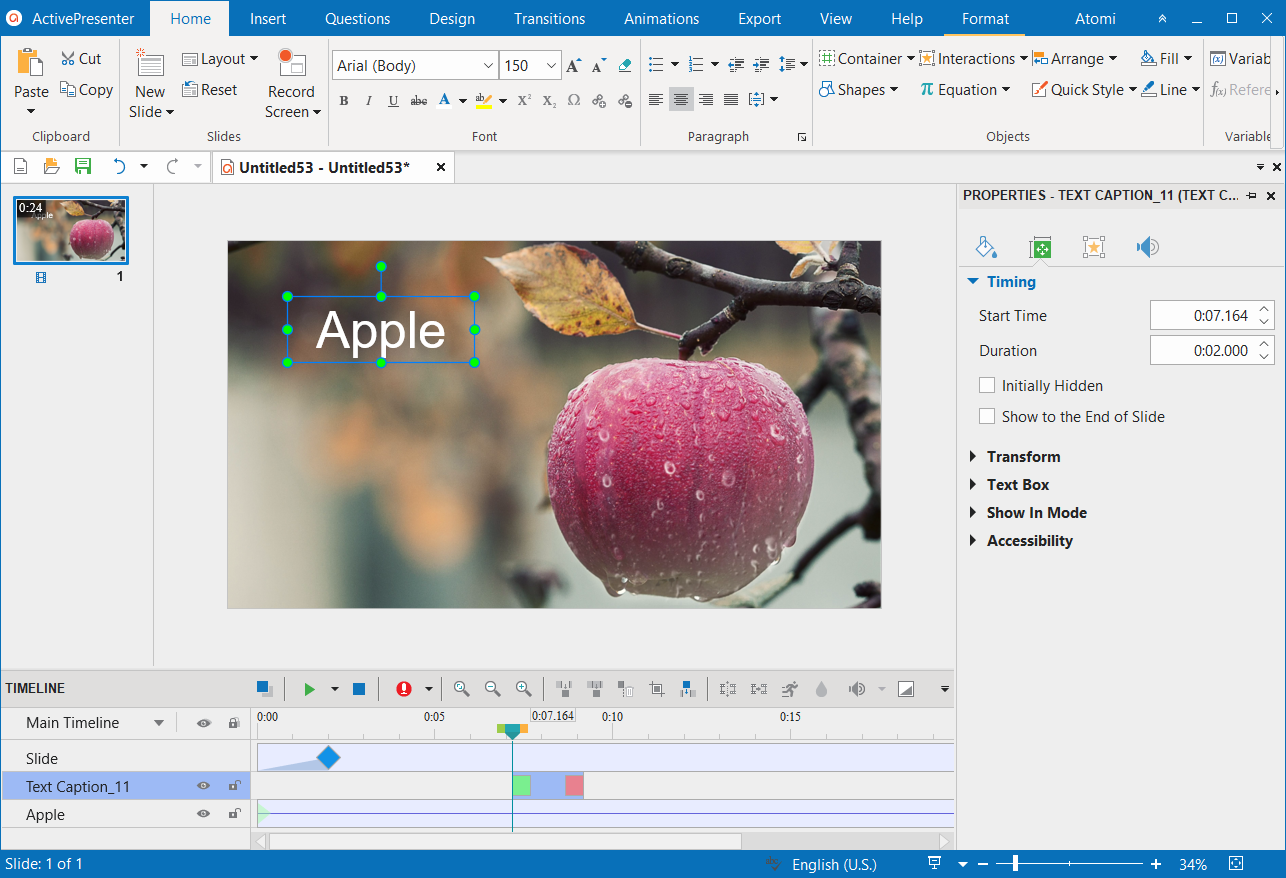Viewport: 1286px width, 878px height.
Task: Click the timeline crop range icon
Action: (x=657, y=689)
